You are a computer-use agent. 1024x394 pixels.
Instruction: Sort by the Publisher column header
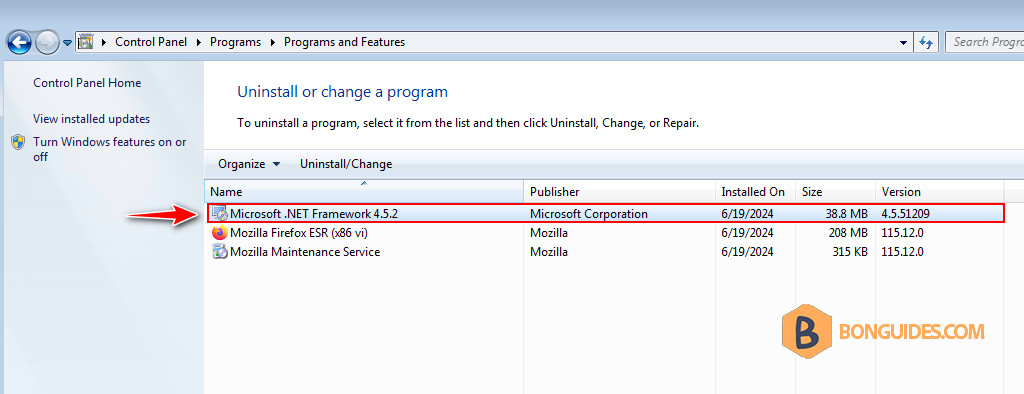(x=620, y=191)
